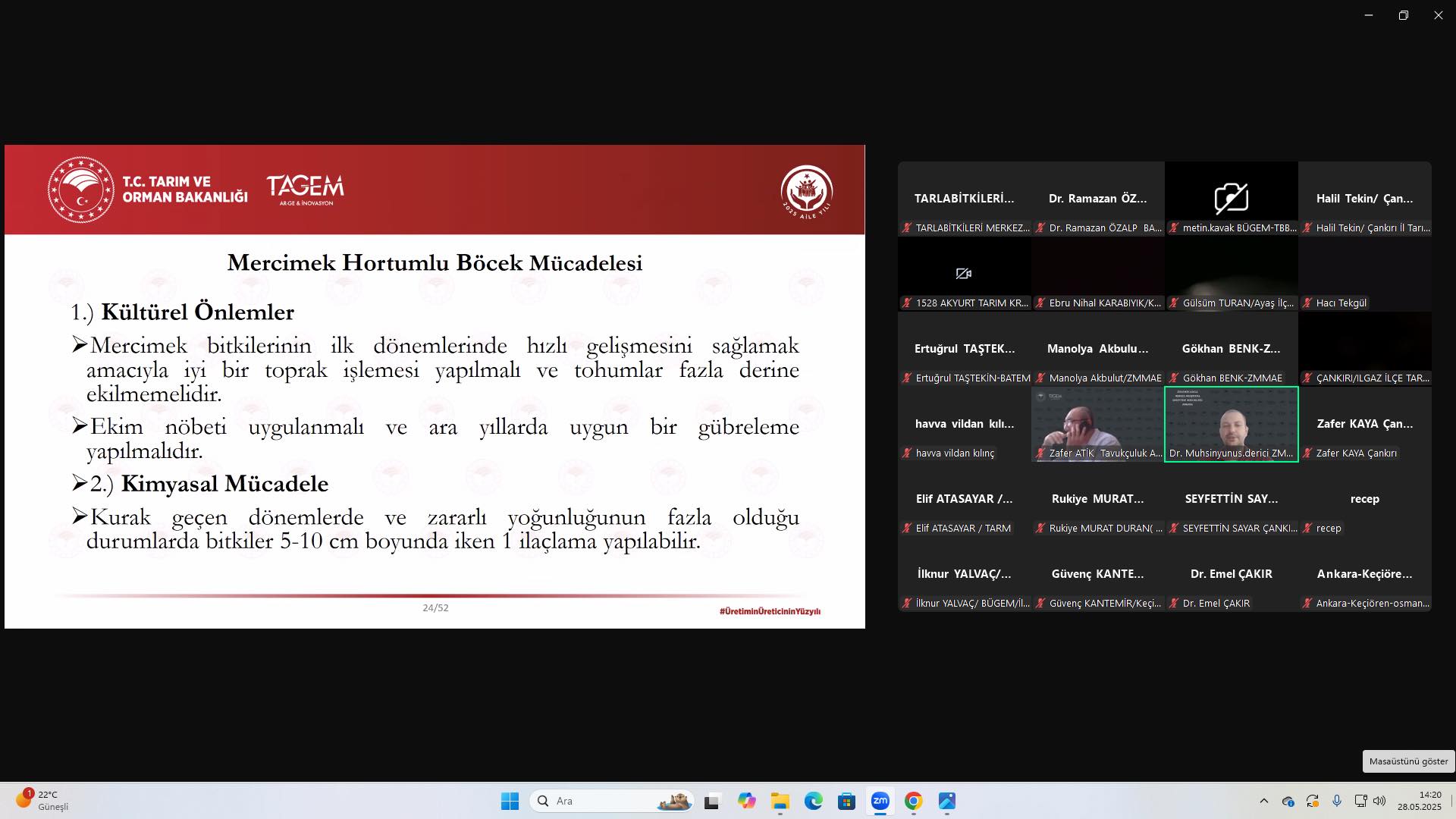
Task: Open the weather widget showing 22°C
Action: coord(42,801)
